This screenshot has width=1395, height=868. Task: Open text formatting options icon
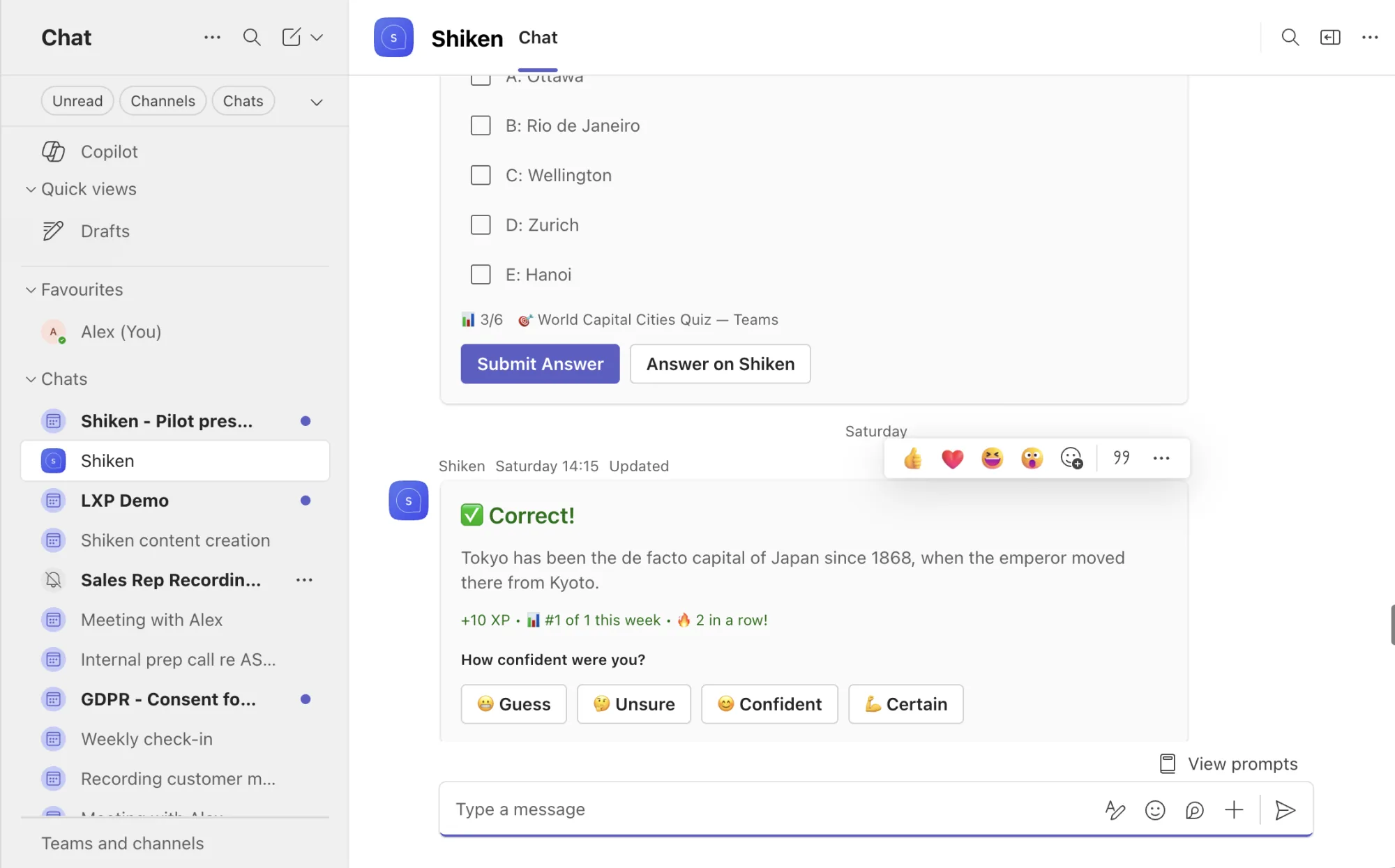point(1115,809)
